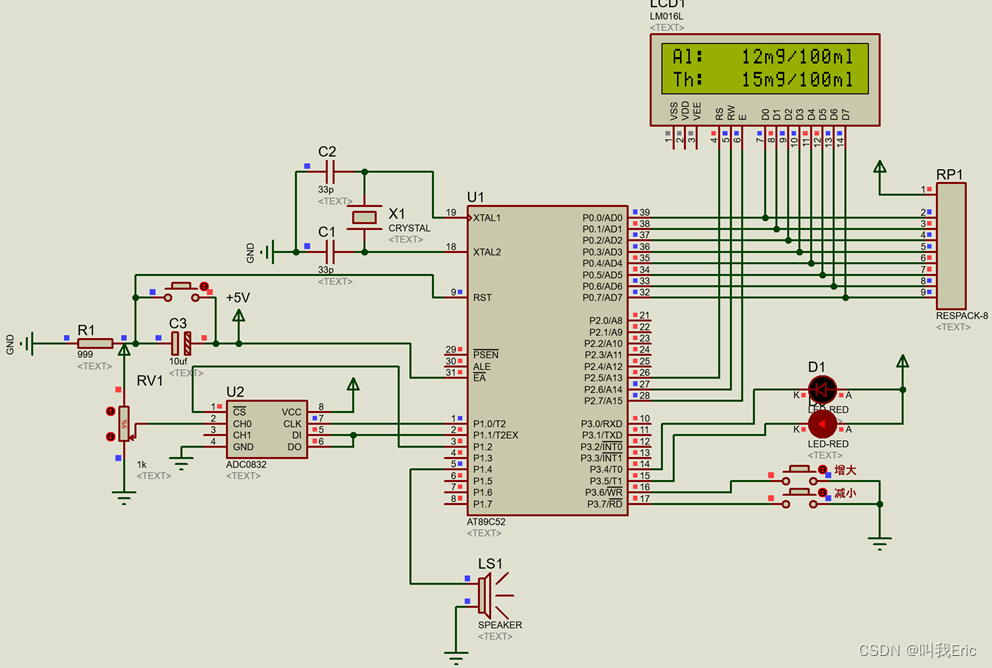
Task: Click the +5V text label
Action: (238, 297)
